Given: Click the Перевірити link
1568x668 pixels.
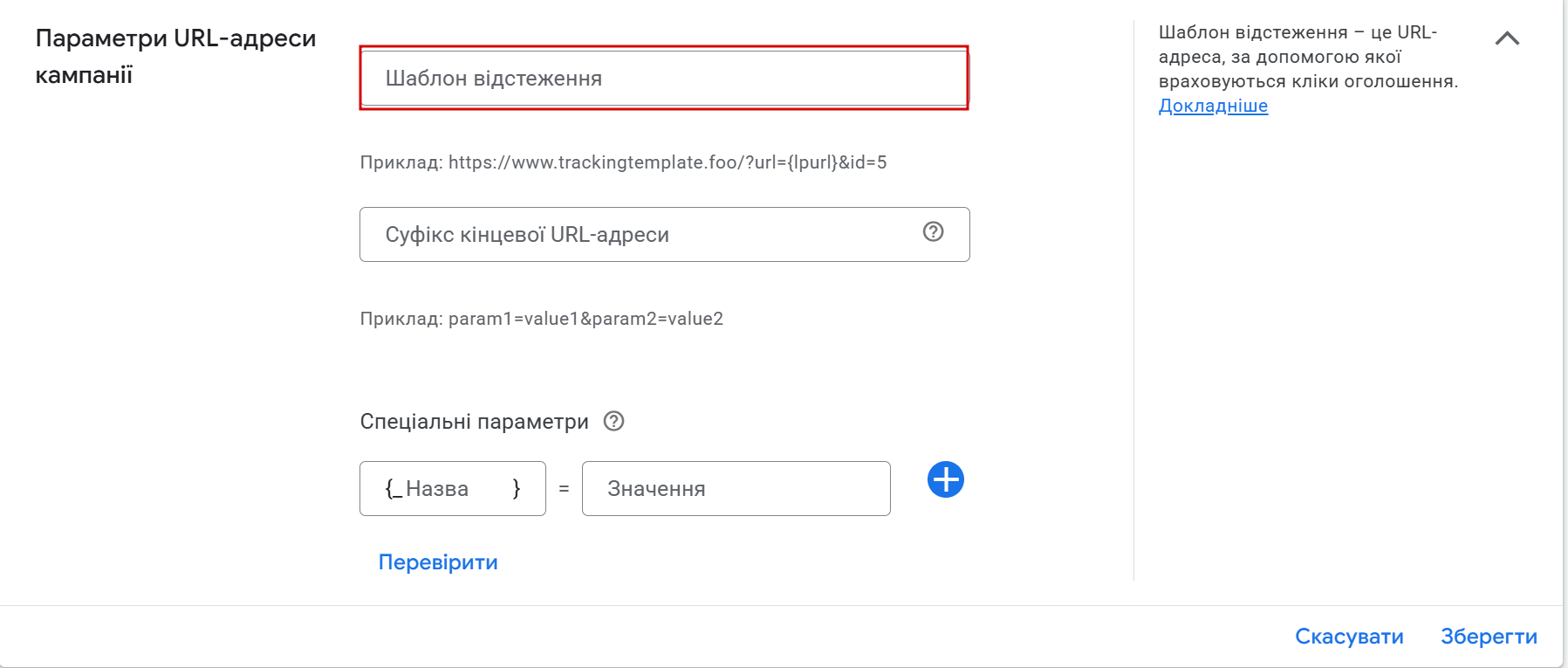Looking at the screenshot, I should 438,562.
